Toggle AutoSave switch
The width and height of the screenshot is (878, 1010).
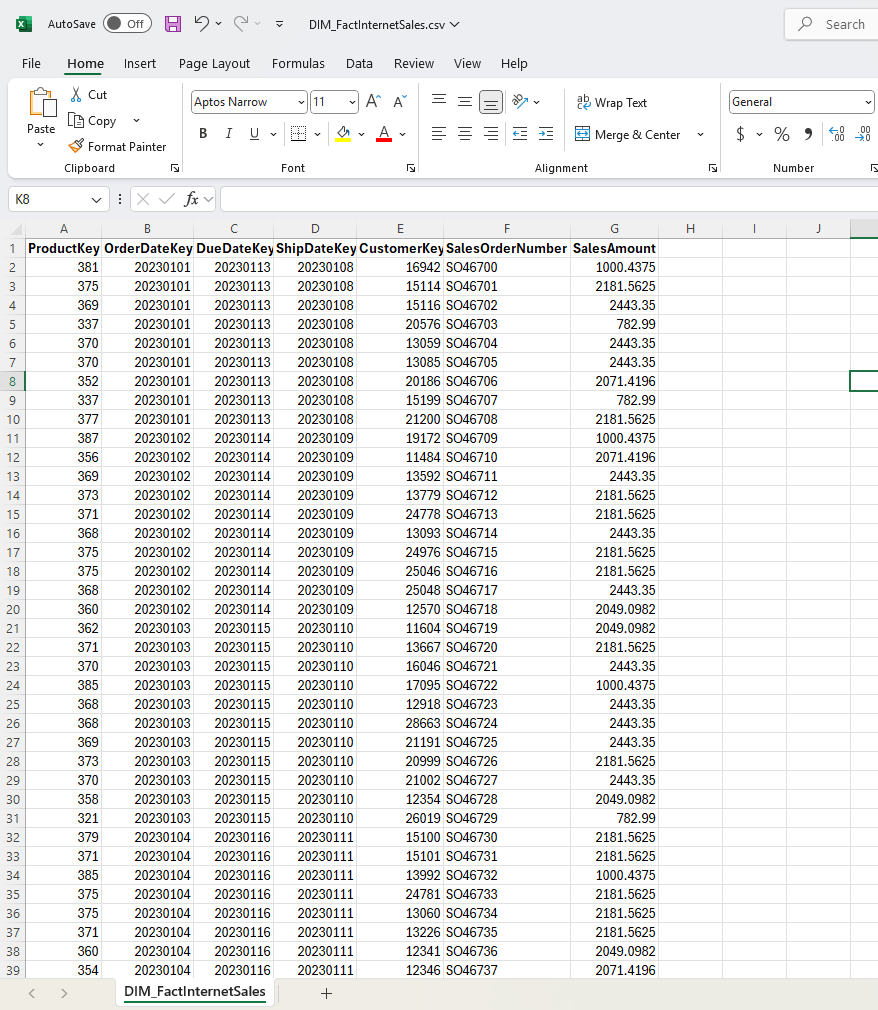(x=127, y=24)
